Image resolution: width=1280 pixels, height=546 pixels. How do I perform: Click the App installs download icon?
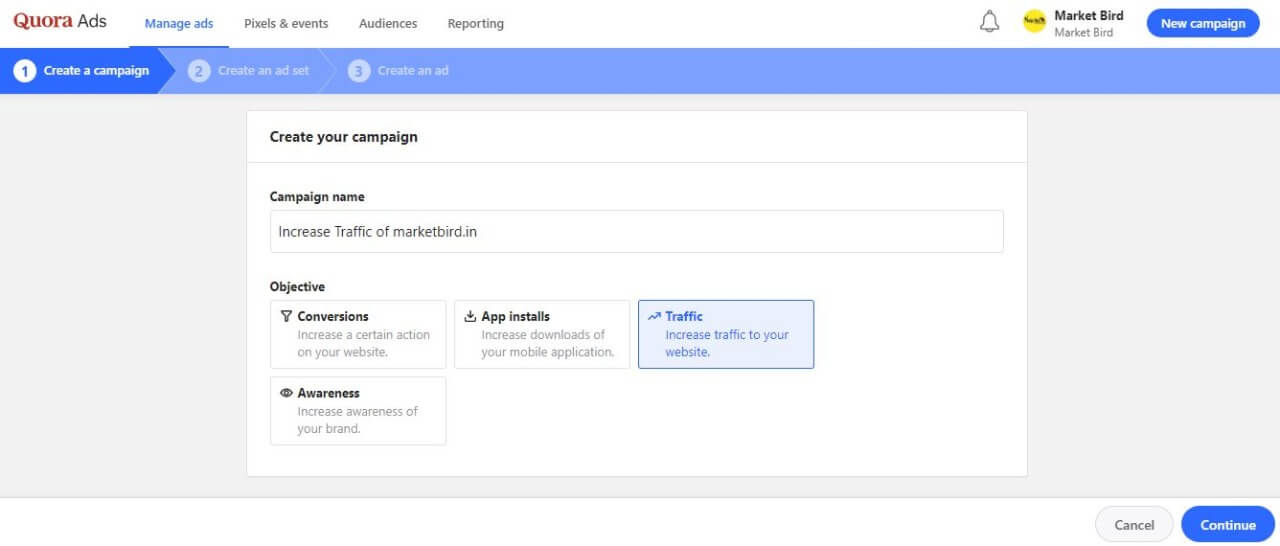471,316
